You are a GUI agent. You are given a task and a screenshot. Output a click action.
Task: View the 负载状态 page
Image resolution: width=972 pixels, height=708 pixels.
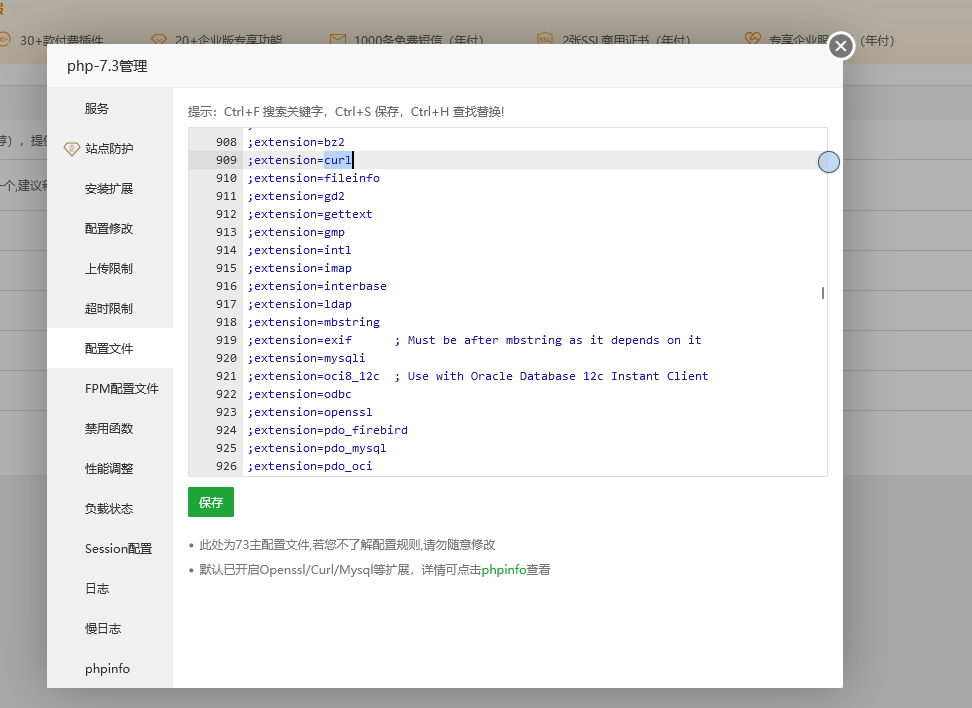click(107, 508)
